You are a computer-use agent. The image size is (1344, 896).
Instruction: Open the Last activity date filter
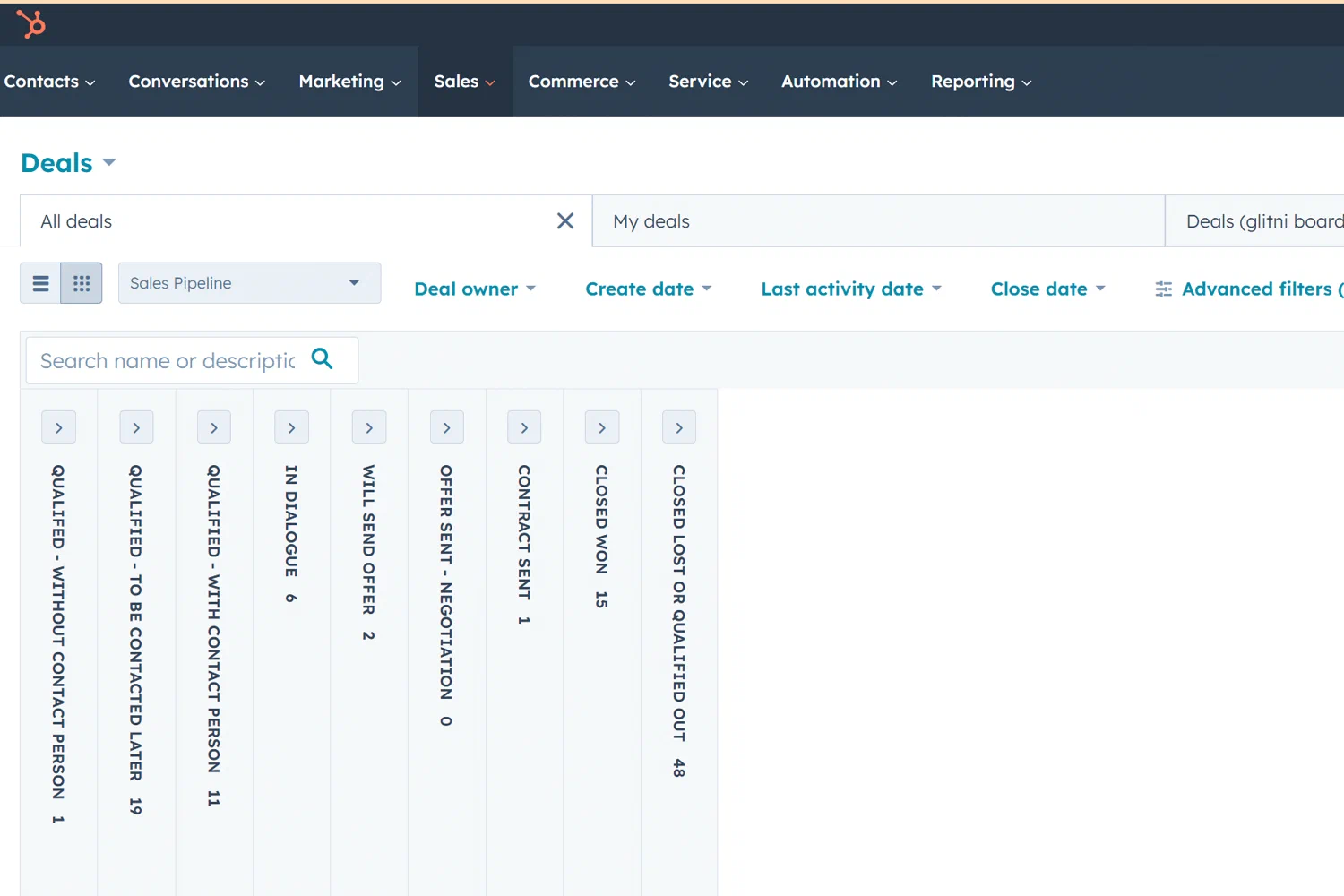[849, 289]
